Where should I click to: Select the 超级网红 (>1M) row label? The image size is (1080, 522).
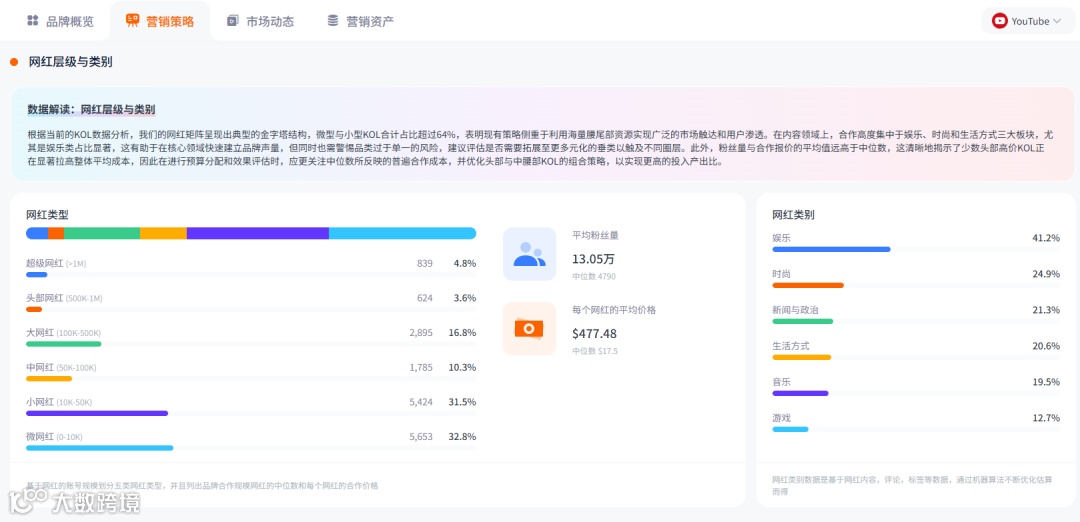(56, 263)
